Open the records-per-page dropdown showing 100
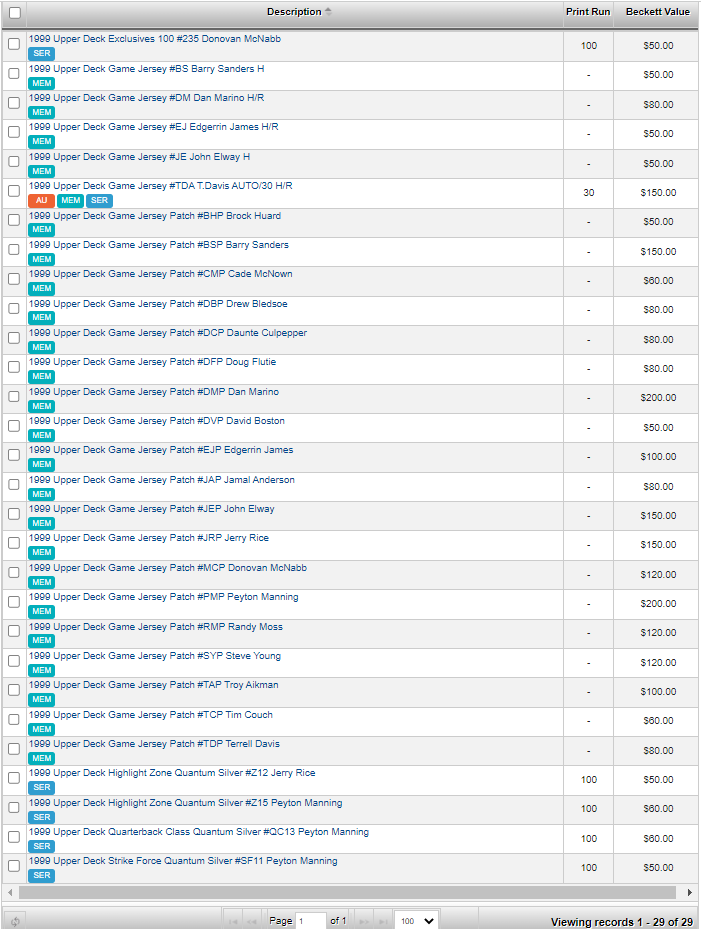 tap(417, 921)
